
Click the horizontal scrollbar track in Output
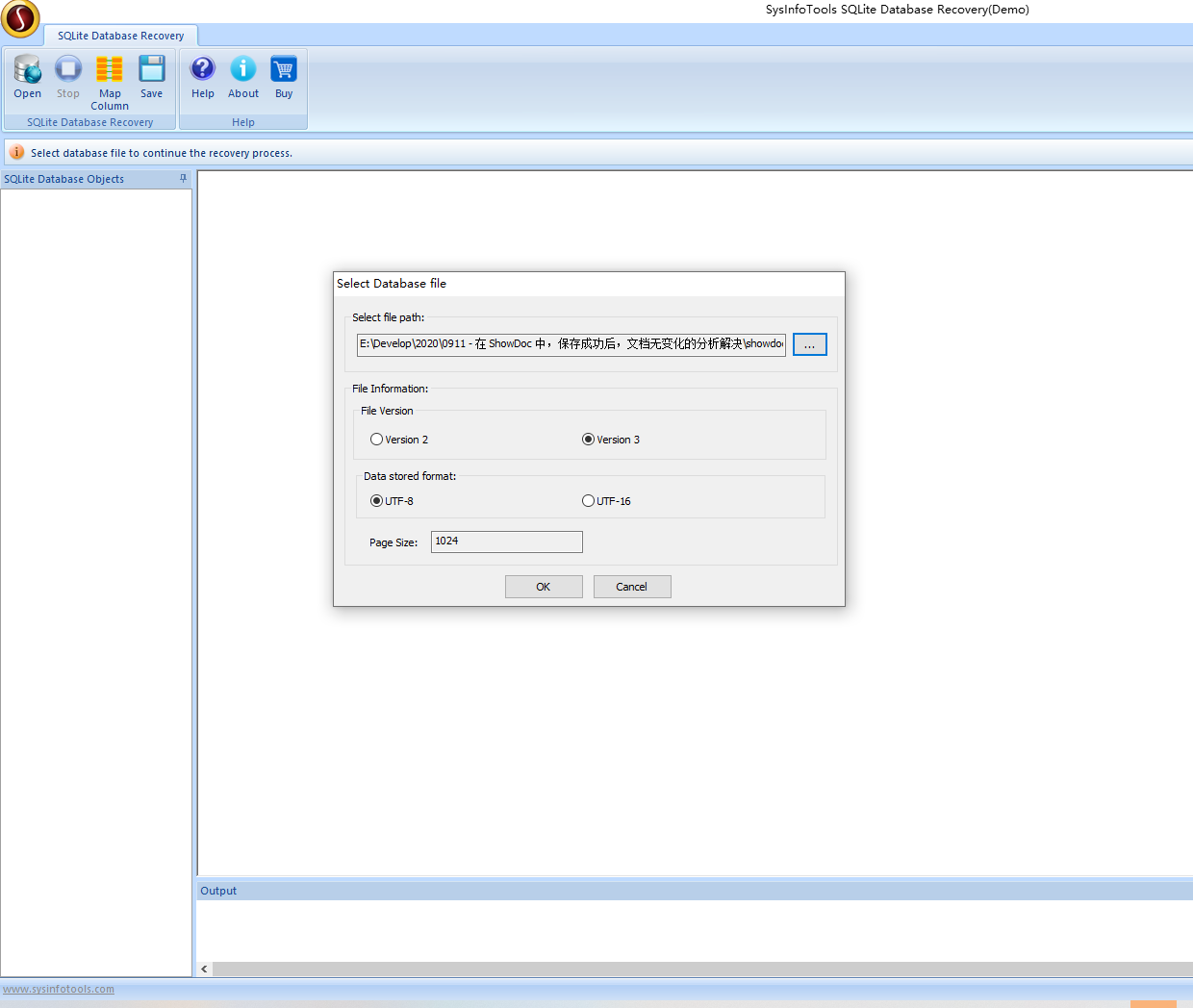702,969
